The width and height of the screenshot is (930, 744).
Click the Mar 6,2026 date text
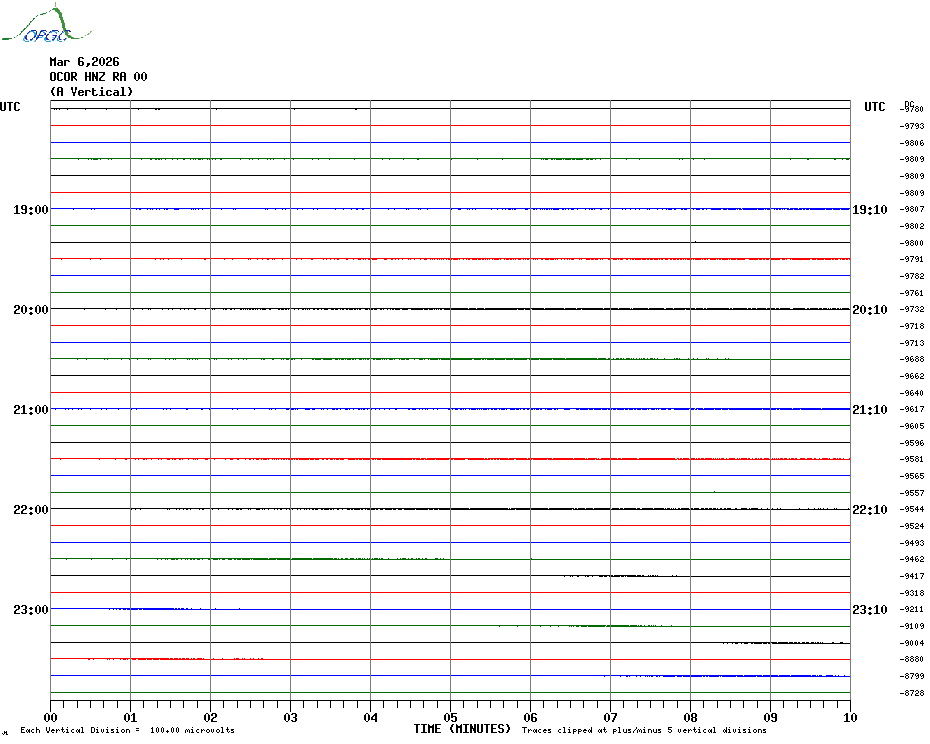click(84, 62)
